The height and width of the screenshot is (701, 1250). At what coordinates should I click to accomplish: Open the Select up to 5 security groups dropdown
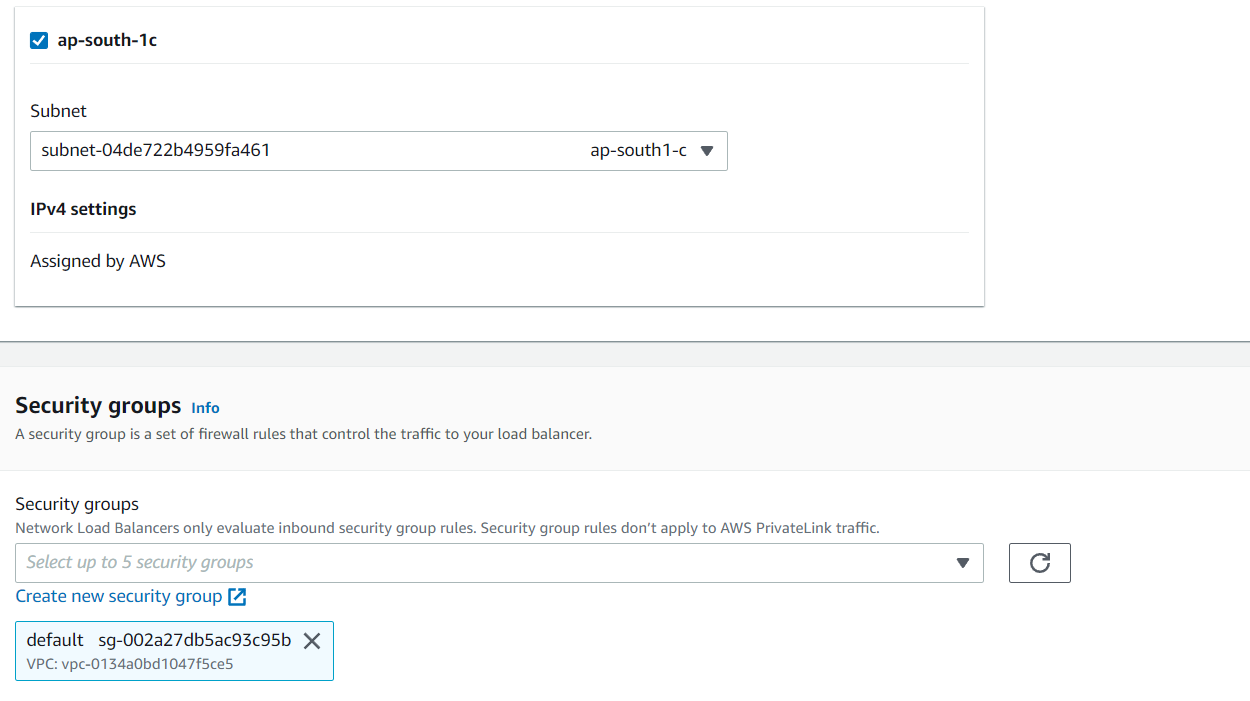pyautogui.click(x=499, y=563)
